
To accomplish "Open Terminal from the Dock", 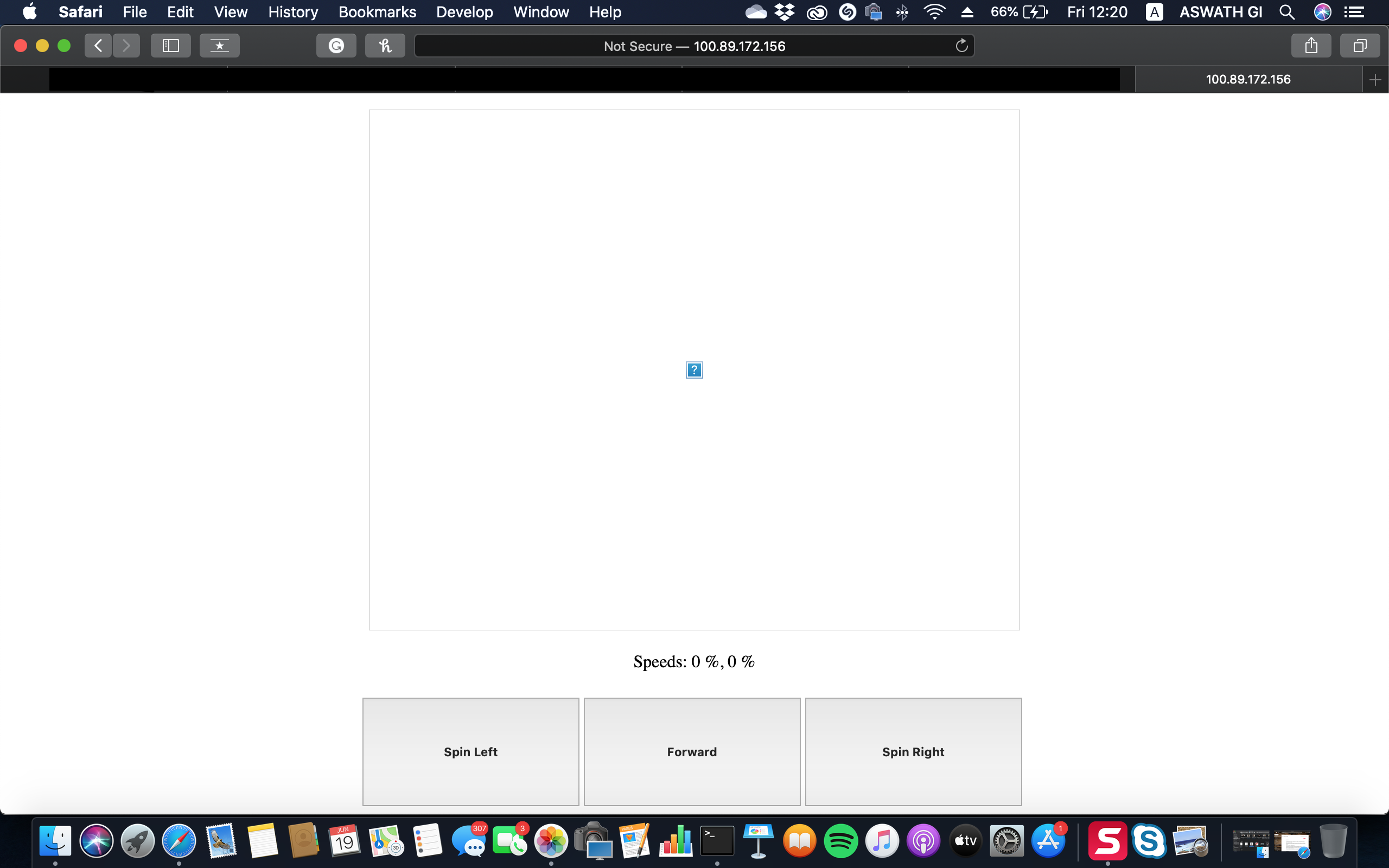I will pyautogui.click(x=717, y=841).
